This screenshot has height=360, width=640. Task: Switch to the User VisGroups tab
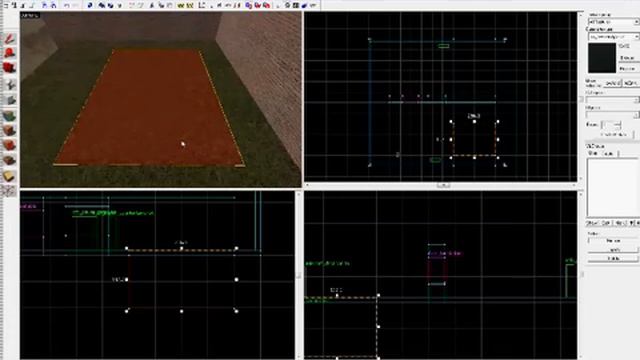[x=593, y=153]
